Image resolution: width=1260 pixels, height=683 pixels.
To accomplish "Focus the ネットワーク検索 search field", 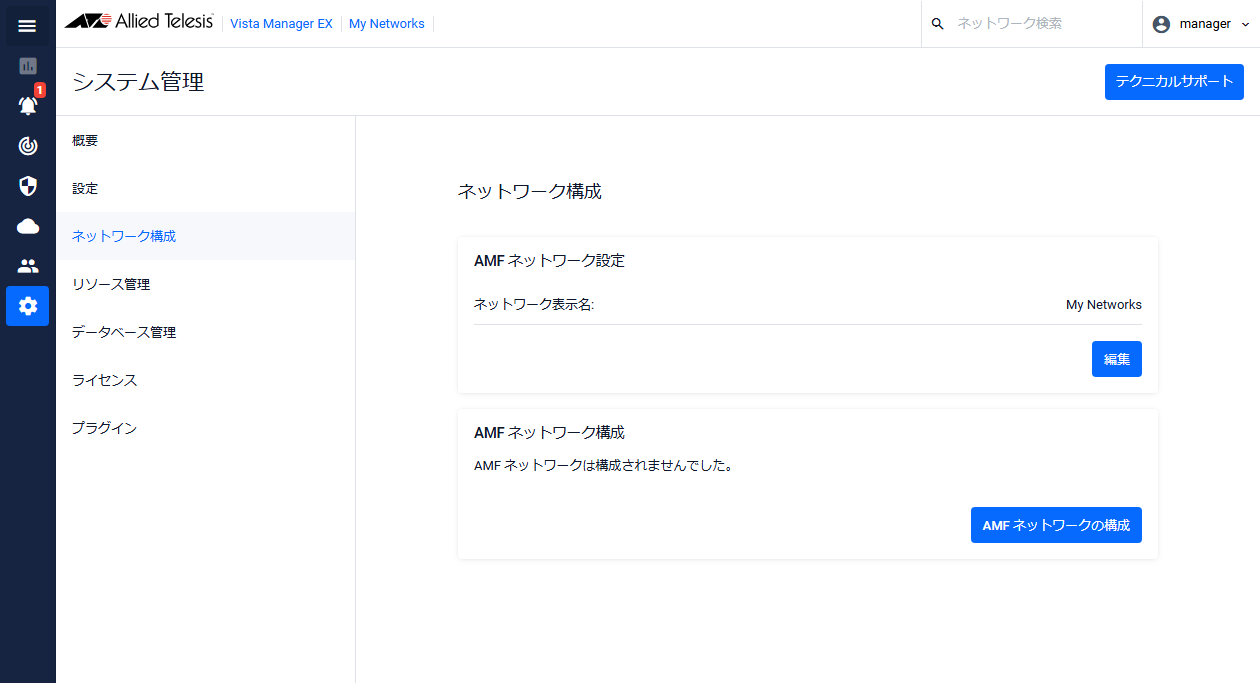I will click(1035, 24).
